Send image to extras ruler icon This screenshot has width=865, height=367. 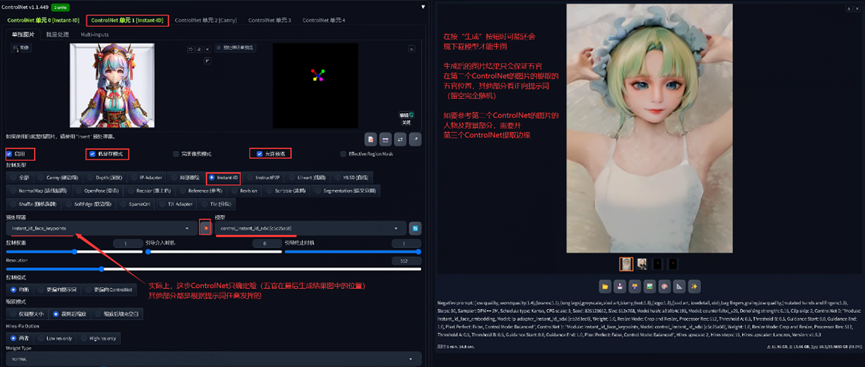click(680, 286)
